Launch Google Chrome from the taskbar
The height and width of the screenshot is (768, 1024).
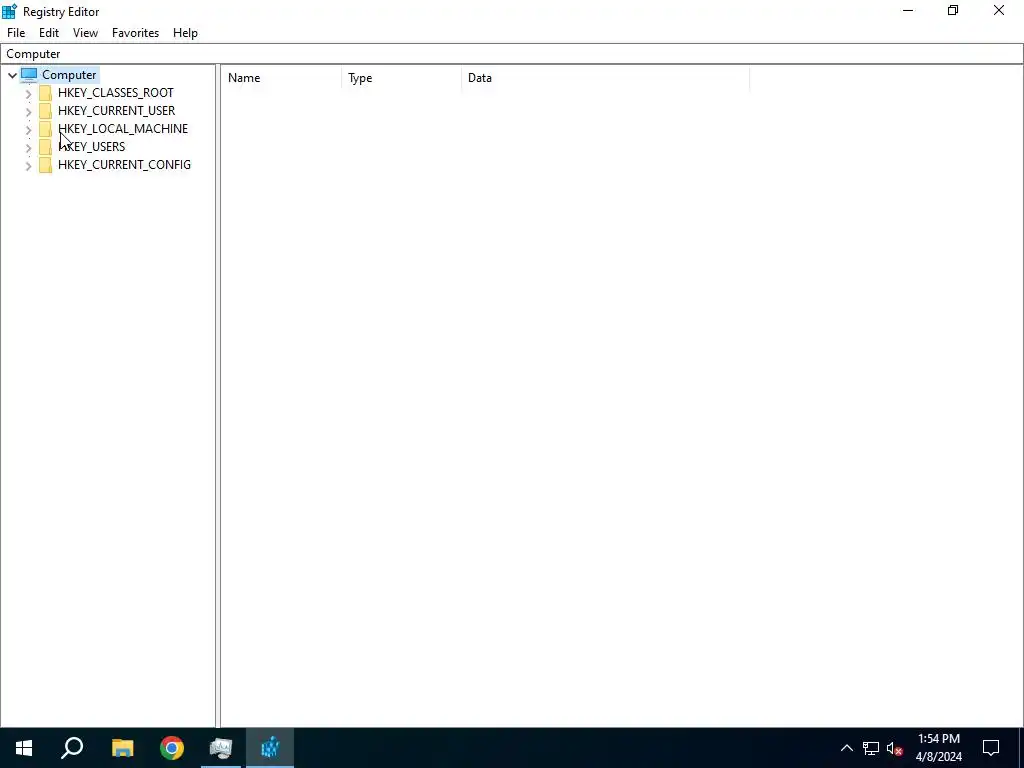coord(172,748)
